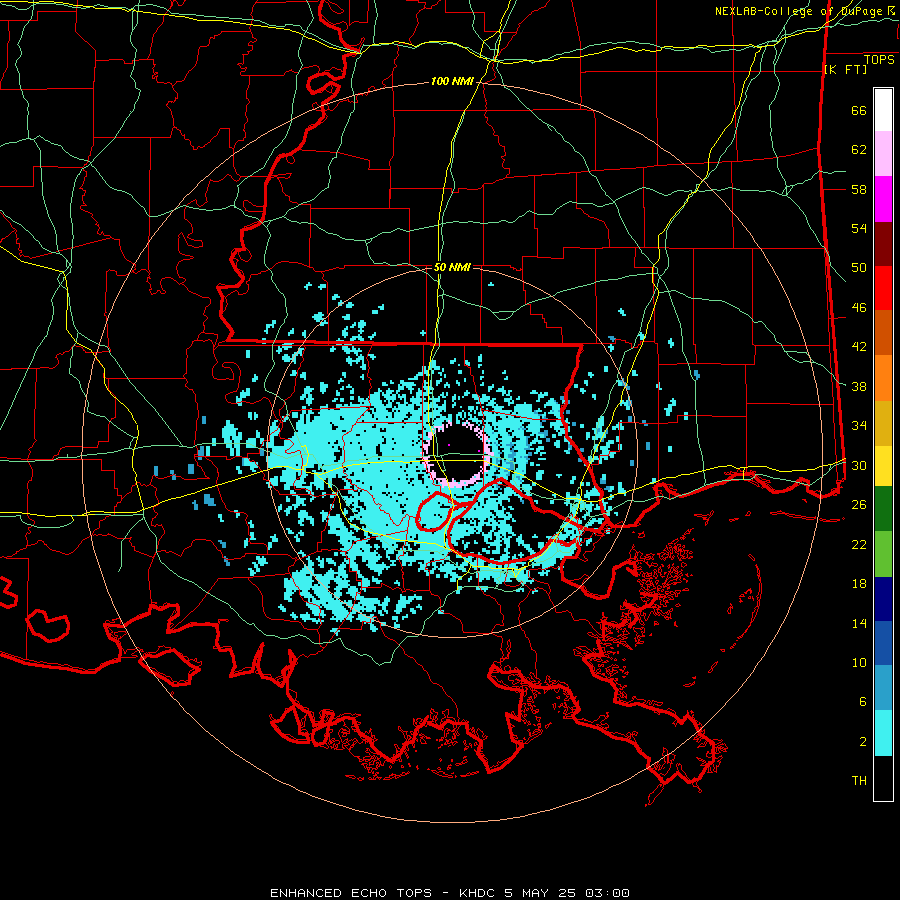
Task: Select the medium blue 18 kft swatch
Action: click(x=883, y=643)
